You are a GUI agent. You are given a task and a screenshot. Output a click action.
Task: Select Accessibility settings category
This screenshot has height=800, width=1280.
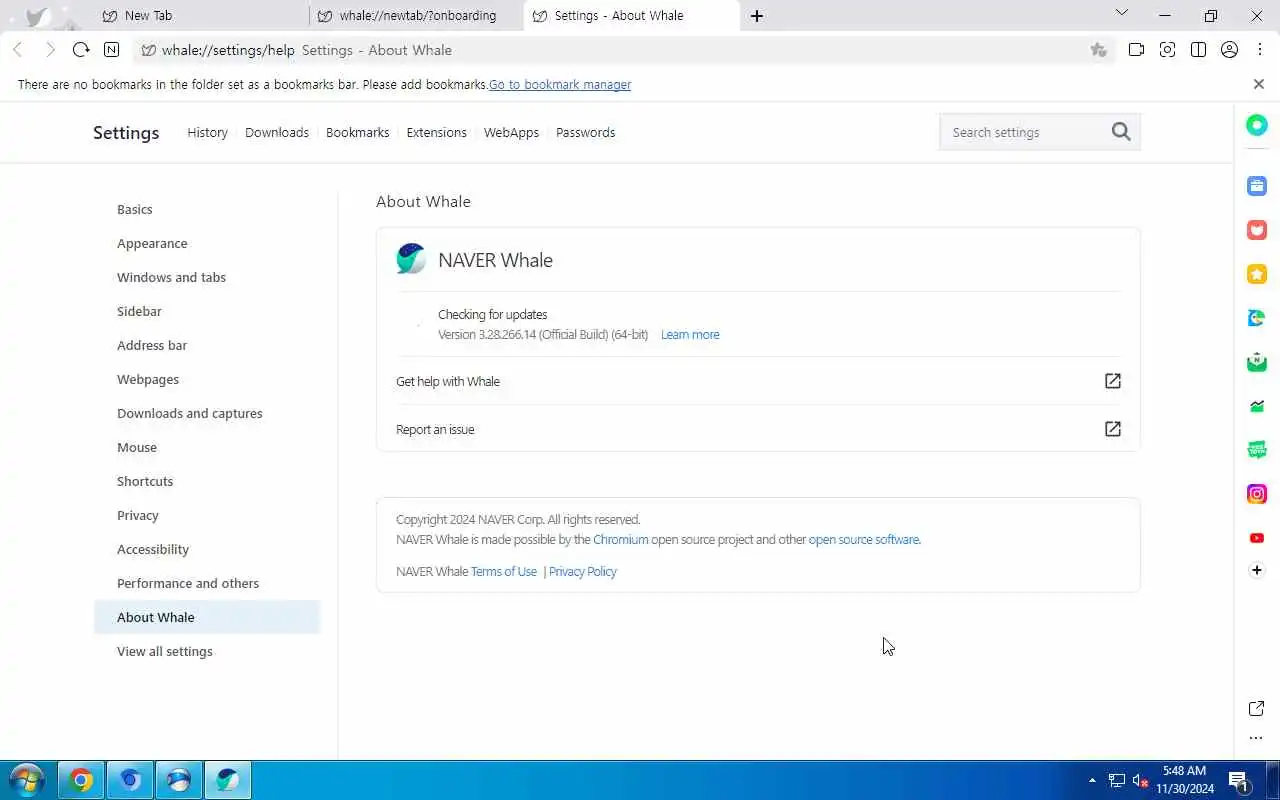(x=153, y=549)
